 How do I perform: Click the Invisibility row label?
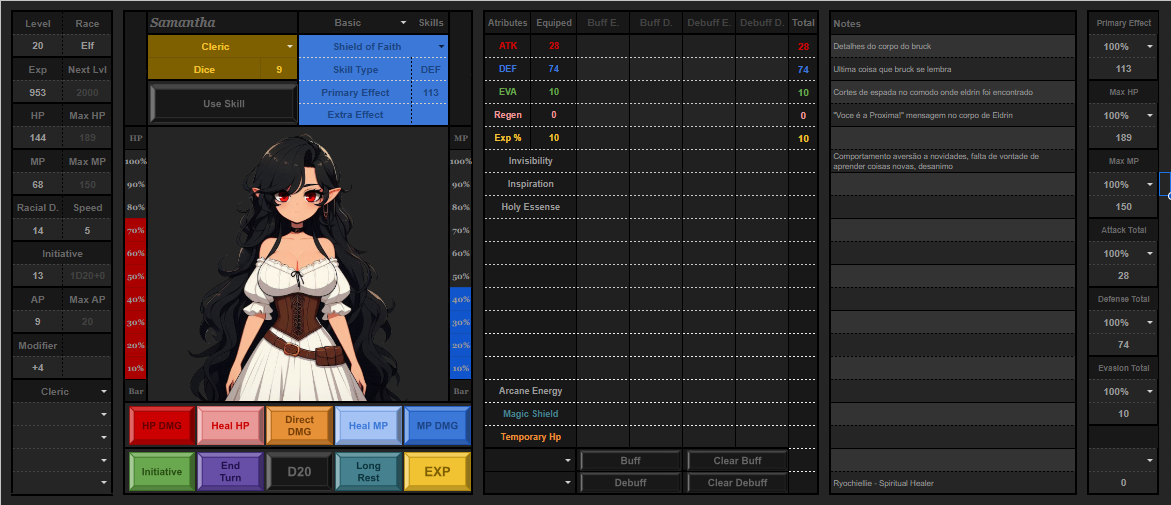[530, 161]
